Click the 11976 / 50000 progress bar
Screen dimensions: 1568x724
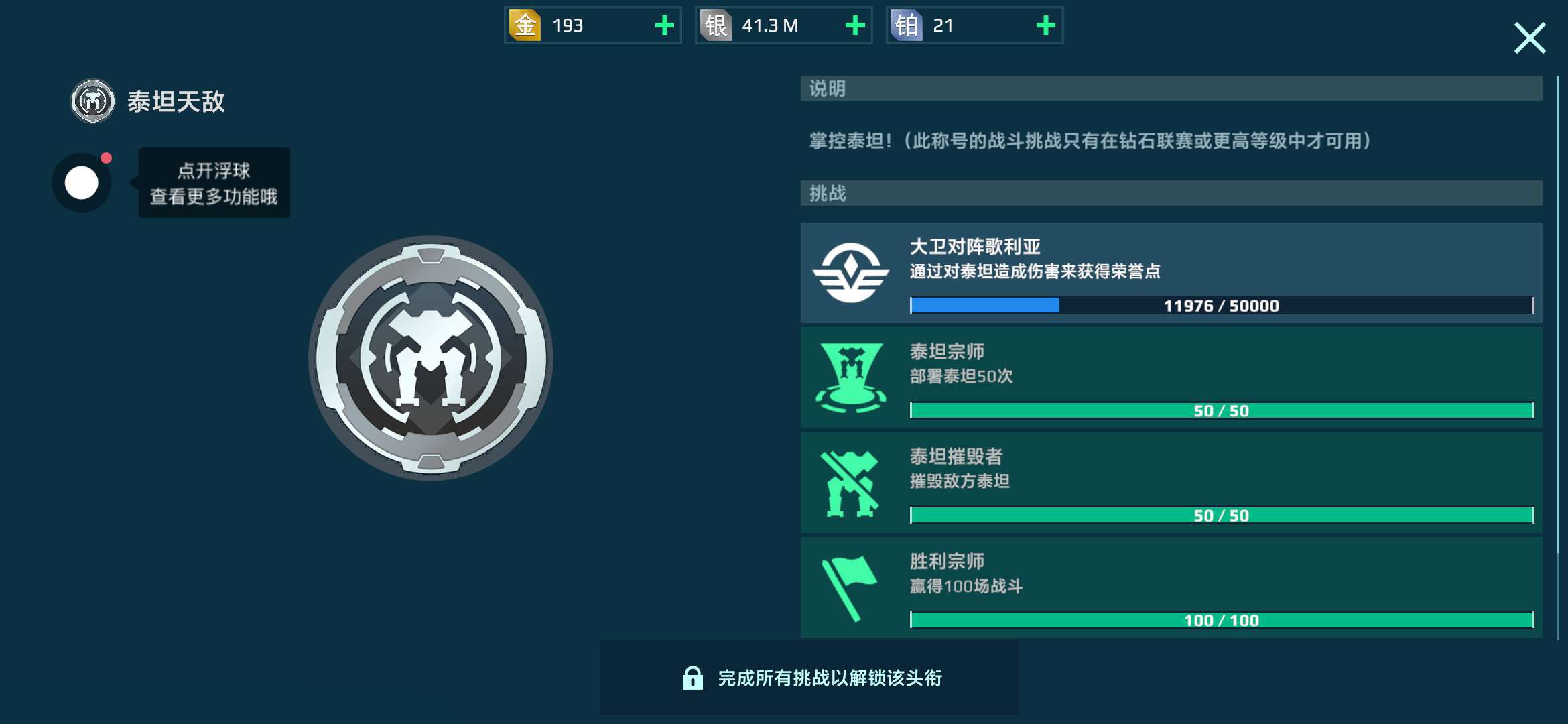pyautogui.click(x=1222, y=306)
